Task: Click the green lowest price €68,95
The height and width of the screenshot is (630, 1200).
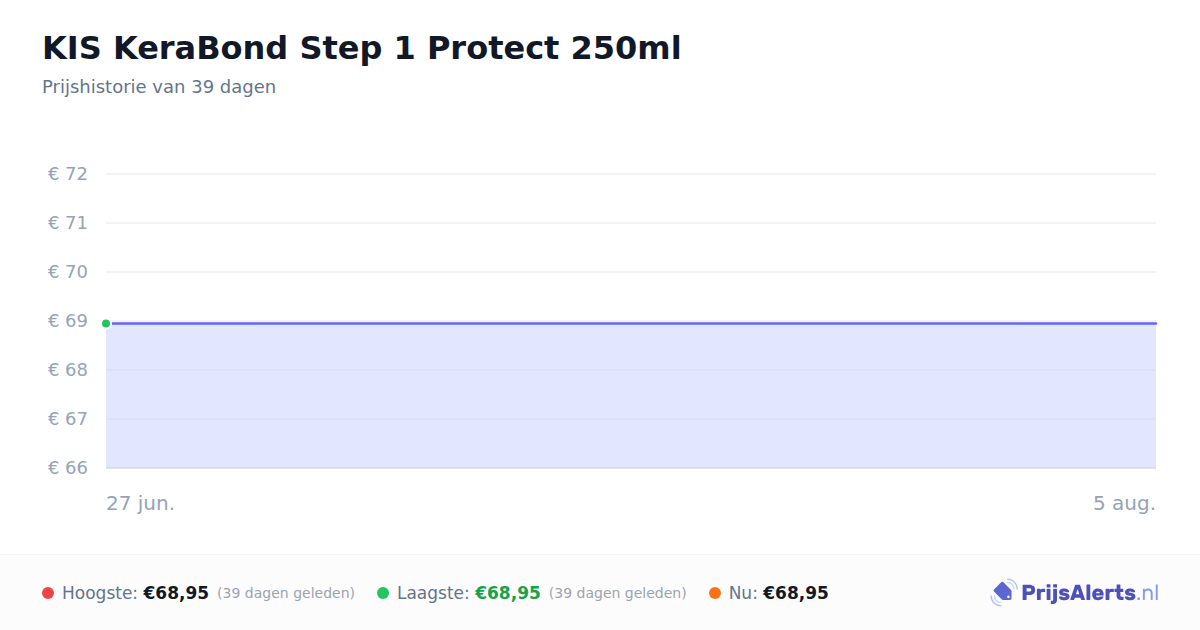Action: [x=508, y=593]
